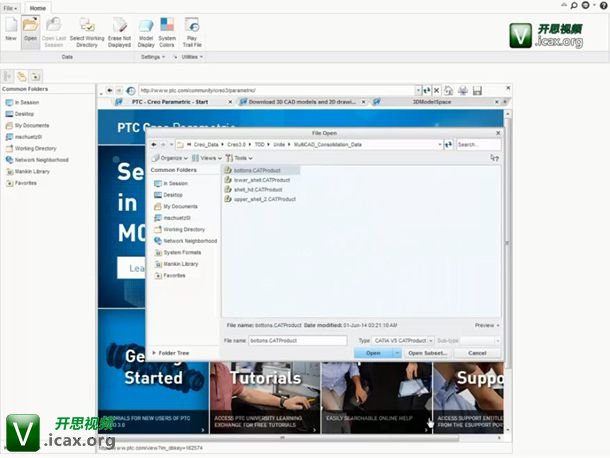Expand the Folder Tree section
This screenshot has width=610, height=458.
[x=170, y=353]
